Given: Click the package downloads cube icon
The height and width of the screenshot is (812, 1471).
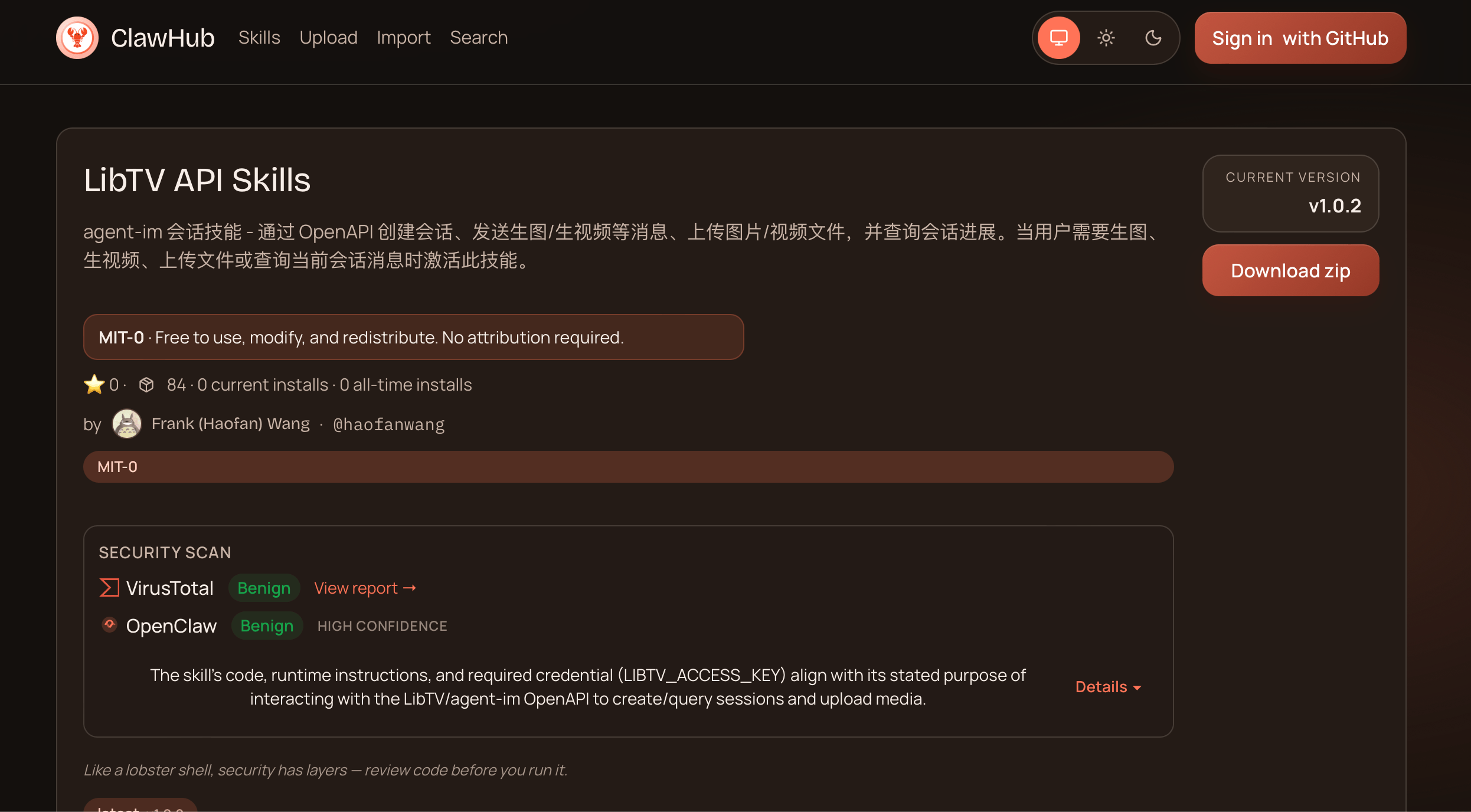Looking at the screenshot, I should coord(146,385).
